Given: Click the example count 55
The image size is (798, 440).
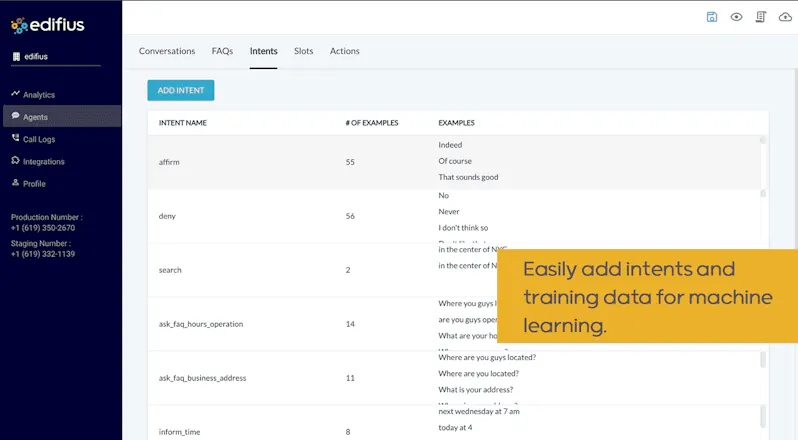Looking at the screenshot, I should click(350, 162).
